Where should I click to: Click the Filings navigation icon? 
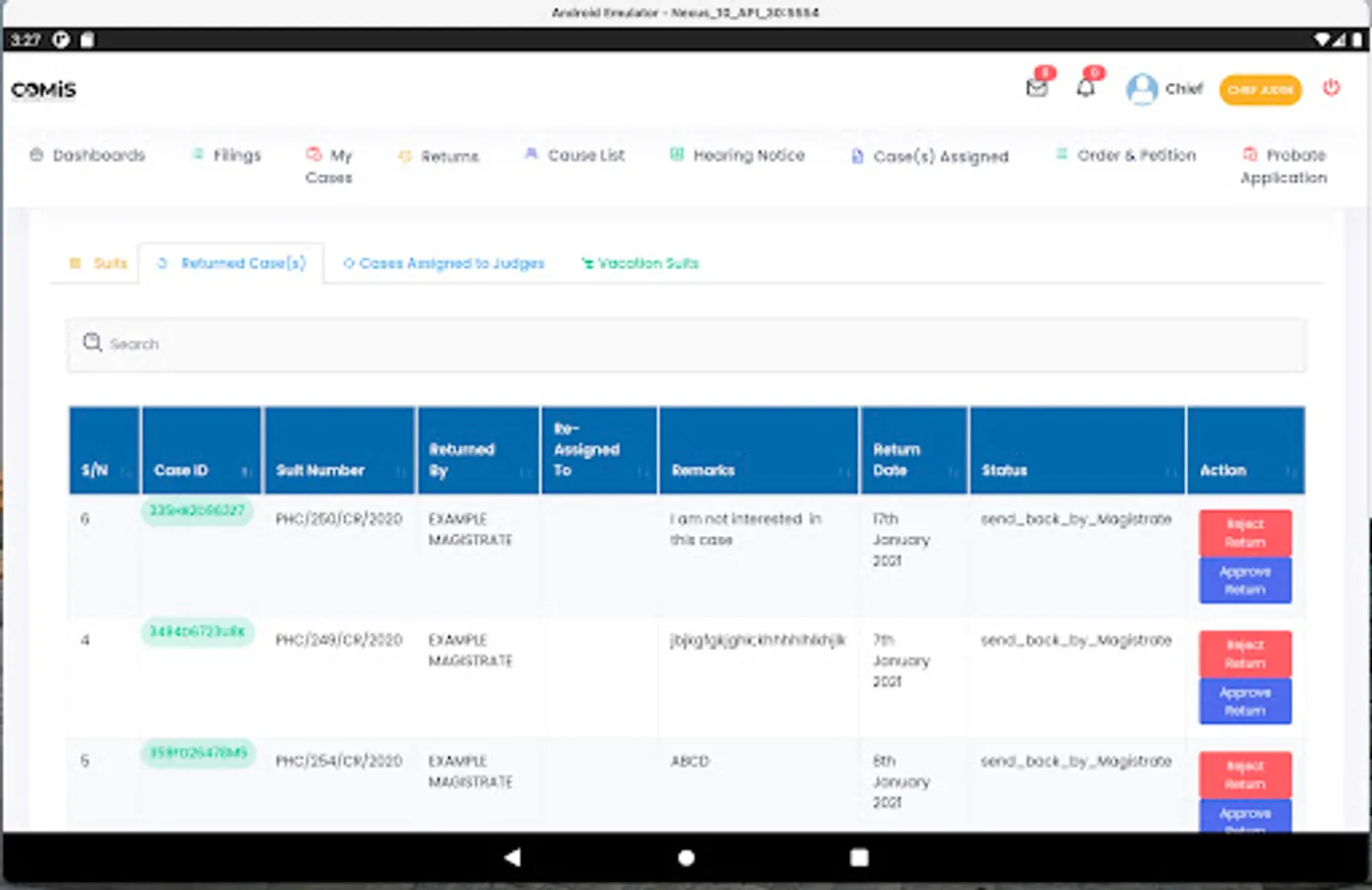[198, 154]
